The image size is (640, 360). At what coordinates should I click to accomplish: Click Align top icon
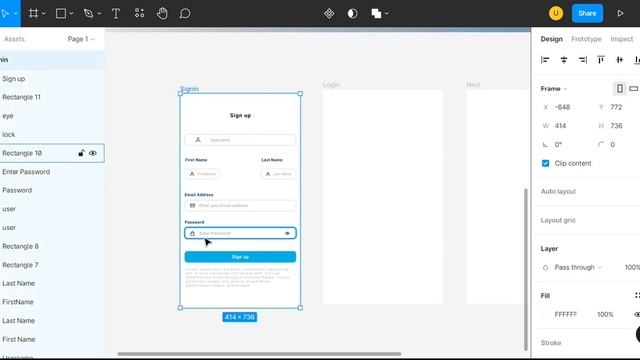[601, 60]
